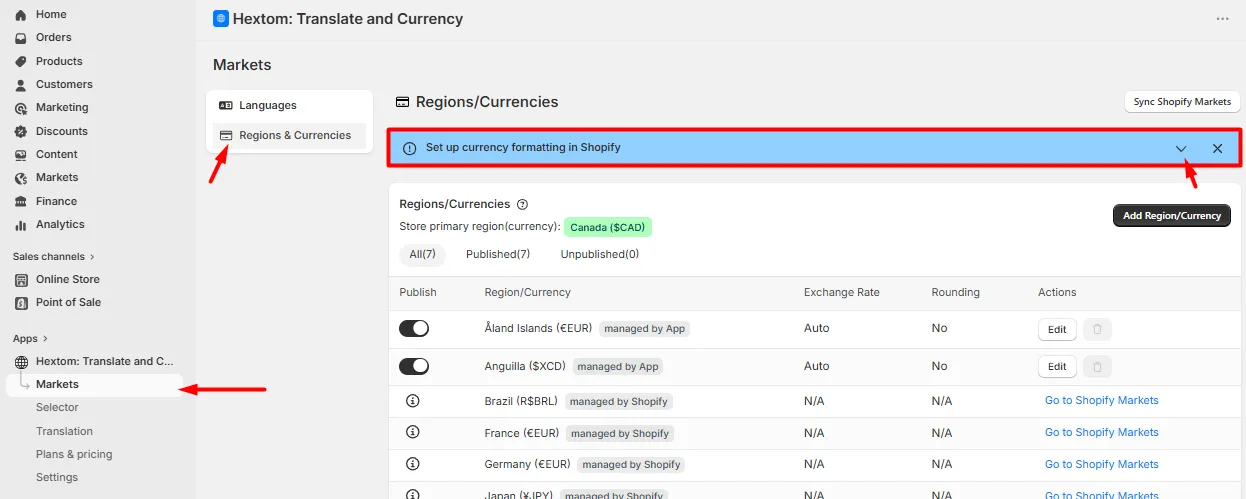Click 'managed by App' tag for Anguilla

click(x=617, y=367)
